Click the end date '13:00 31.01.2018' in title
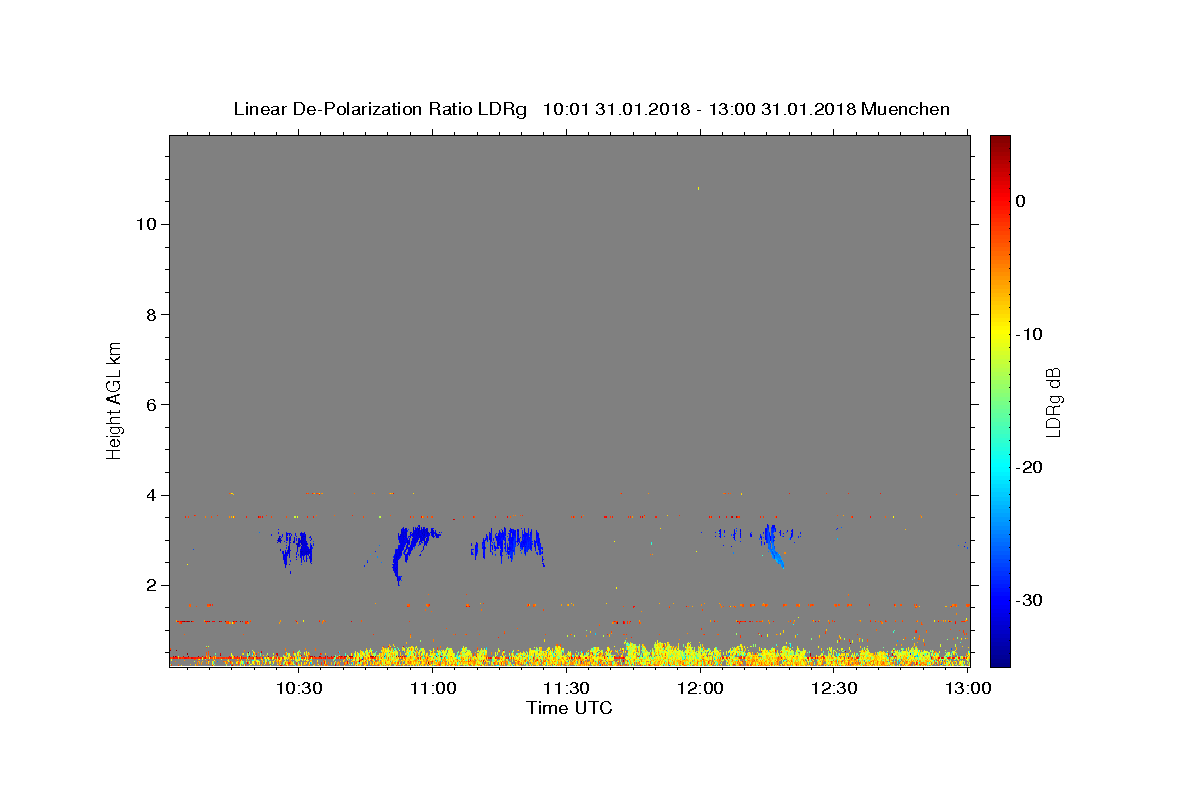The width and height of the screenshot is (1200, 800). point(781,109)
